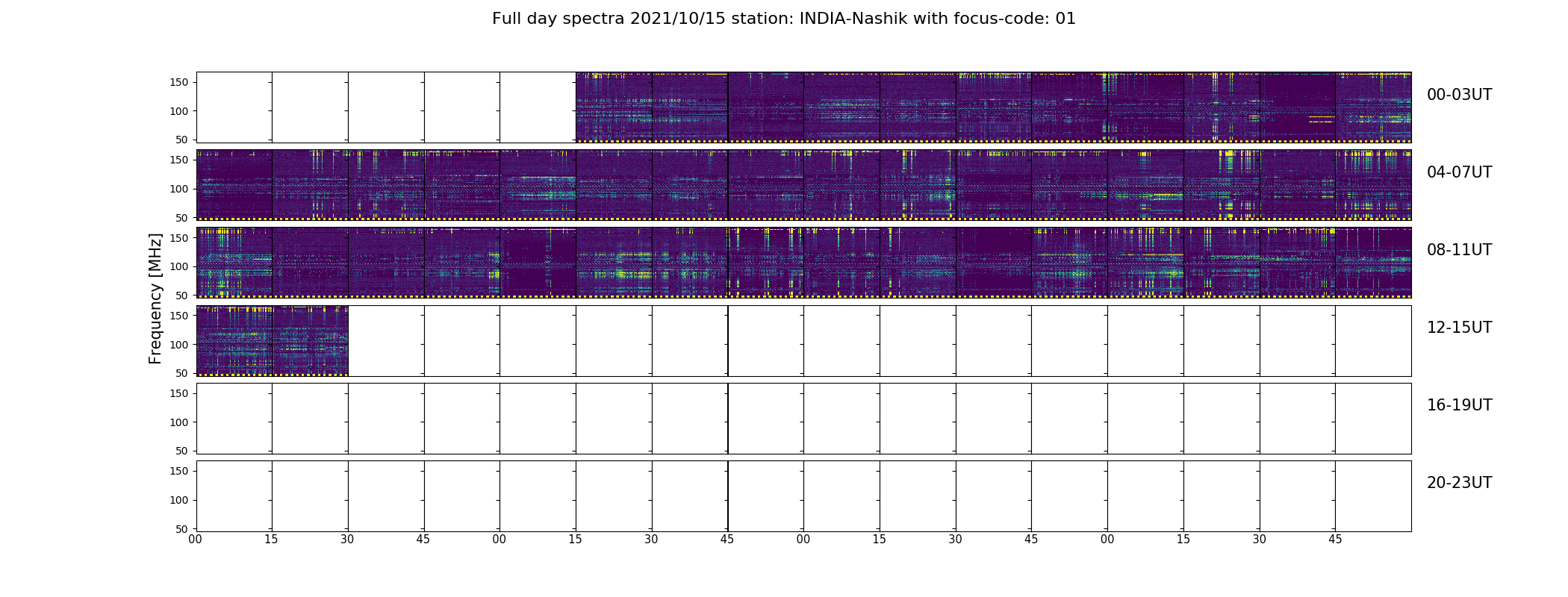
Task: Open the 12:00 spectrum panel in the 12-15UT row
Action: pyautogui.click(x=234, y=340)
